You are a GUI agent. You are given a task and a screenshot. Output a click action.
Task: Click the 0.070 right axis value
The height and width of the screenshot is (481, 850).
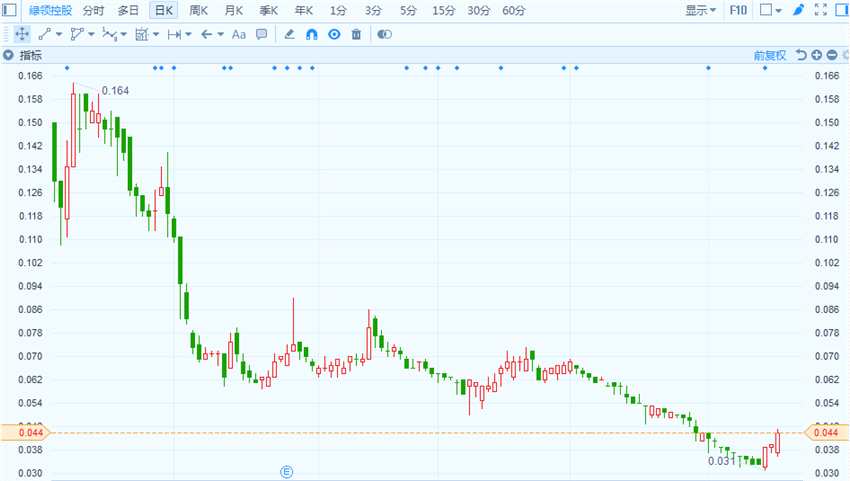click(x=827, y=356)
